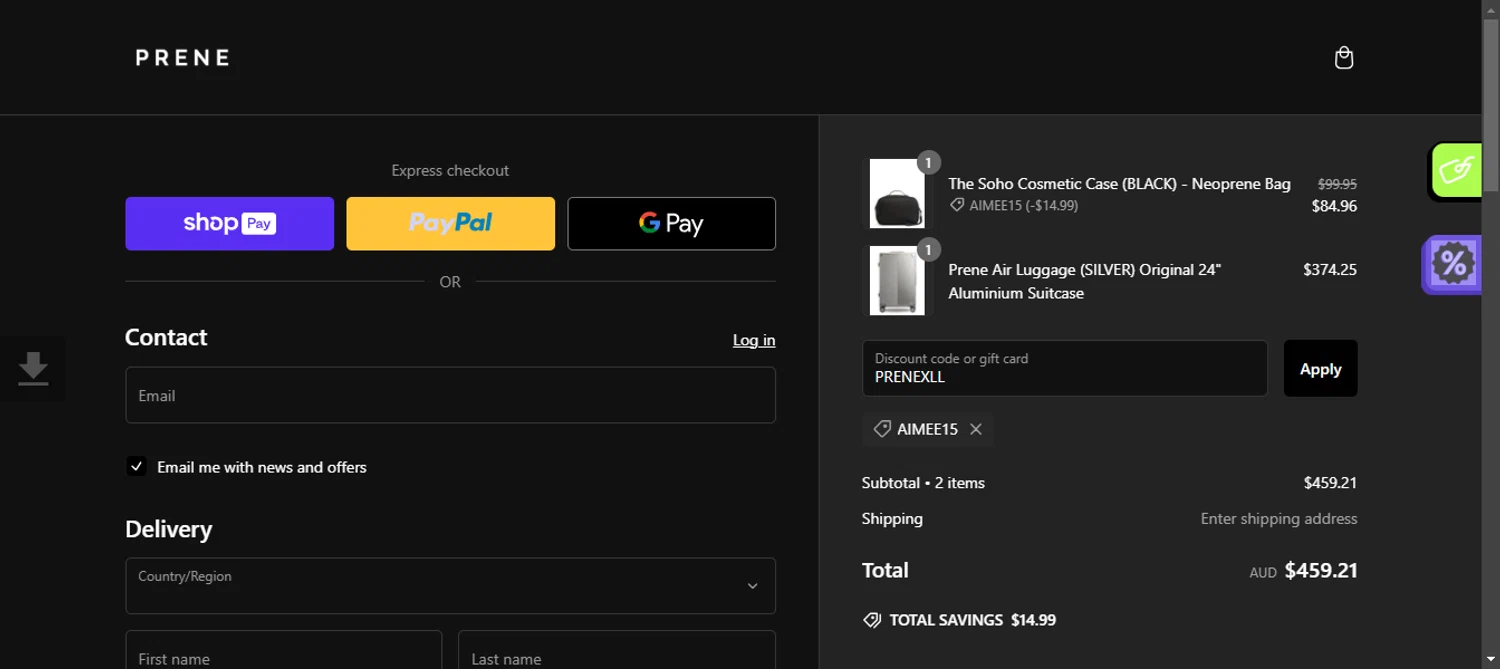Viewport: 1500px width, 669px height.
Task: Click the TOTAL SAVINGS tag icon
Action: [x=872, y=620]
